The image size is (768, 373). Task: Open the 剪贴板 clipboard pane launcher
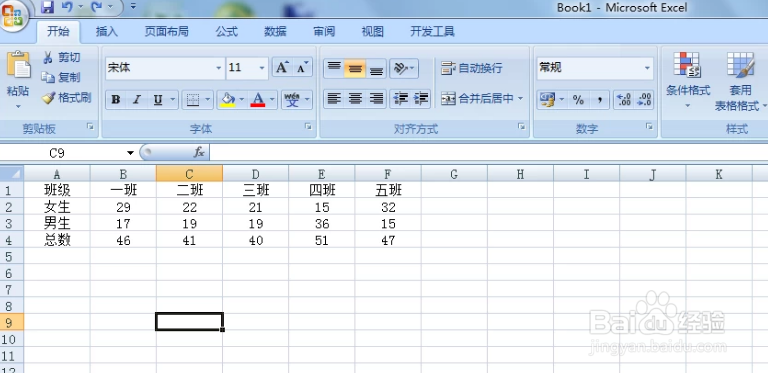coord(90,126)
